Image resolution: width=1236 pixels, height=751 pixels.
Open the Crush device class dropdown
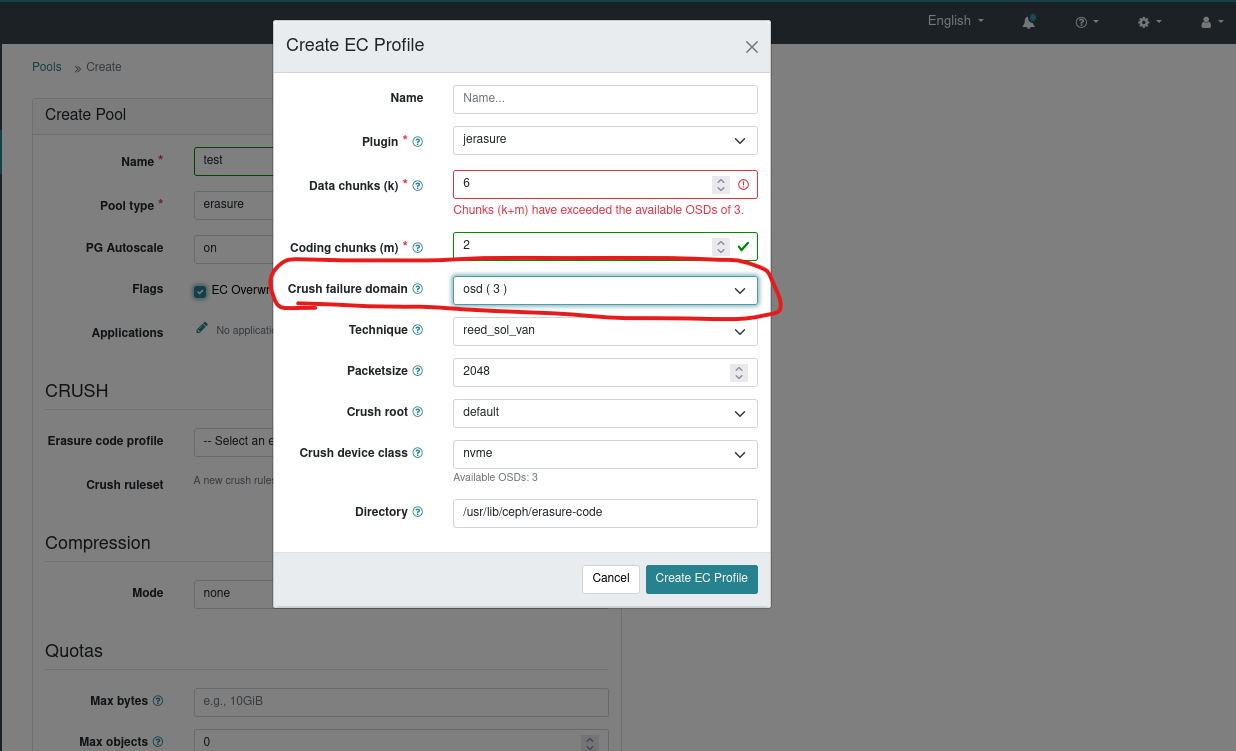605,454
